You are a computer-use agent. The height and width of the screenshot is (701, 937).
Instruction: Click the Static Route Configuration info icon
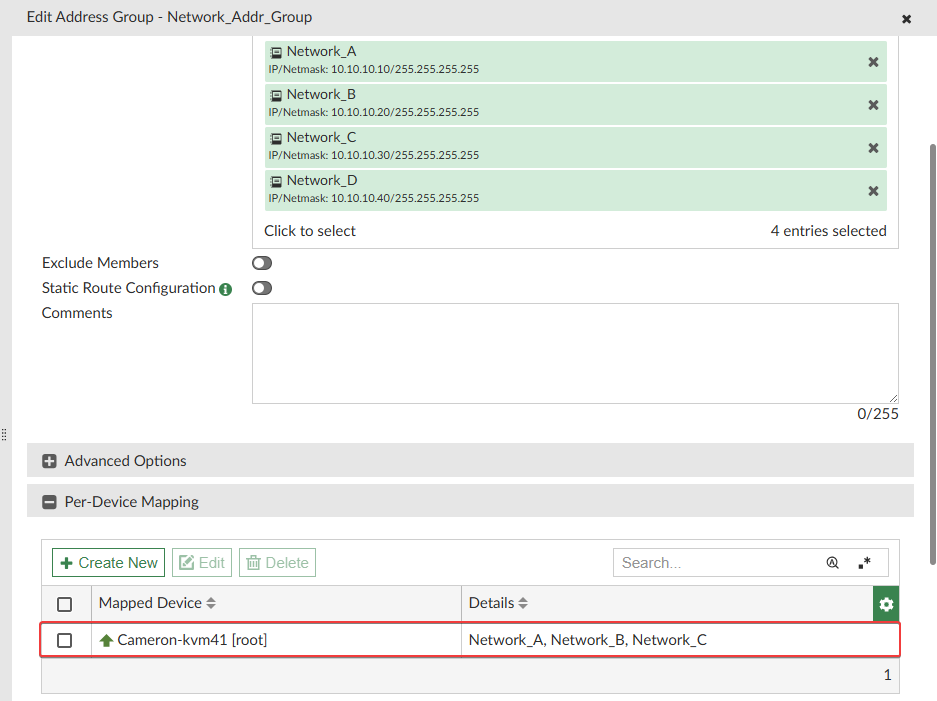225,289
